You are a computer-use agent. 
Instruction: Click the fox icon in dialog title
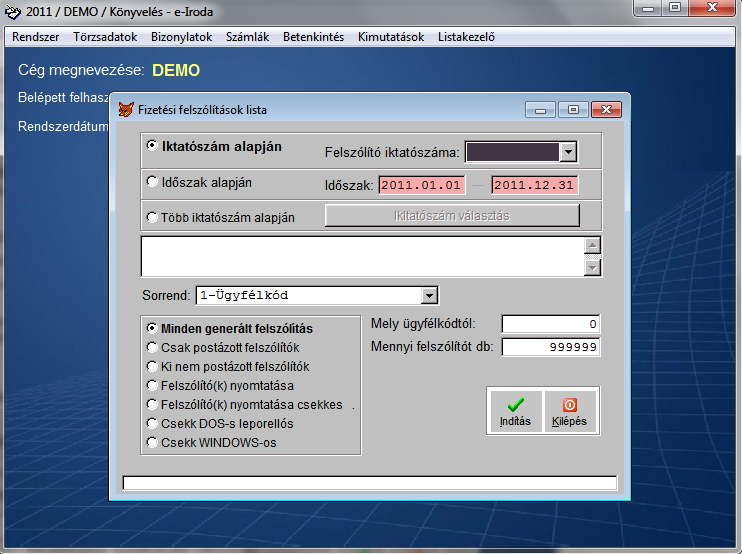127,109
